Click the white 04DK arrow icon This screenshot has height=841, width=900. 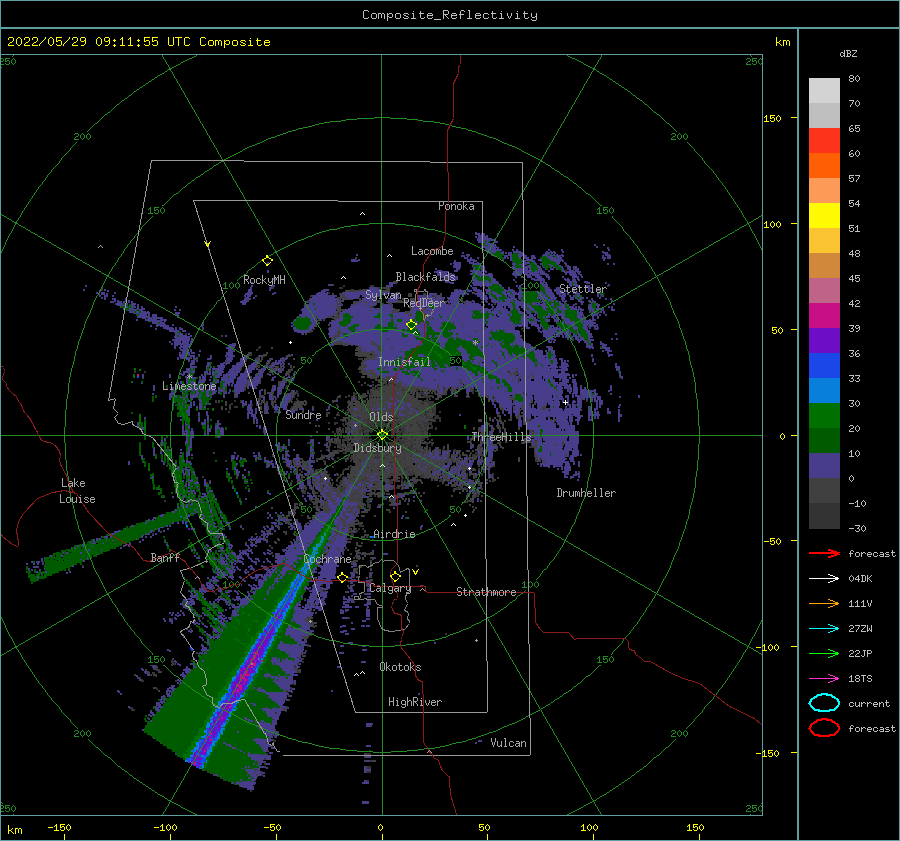(824, 579)
